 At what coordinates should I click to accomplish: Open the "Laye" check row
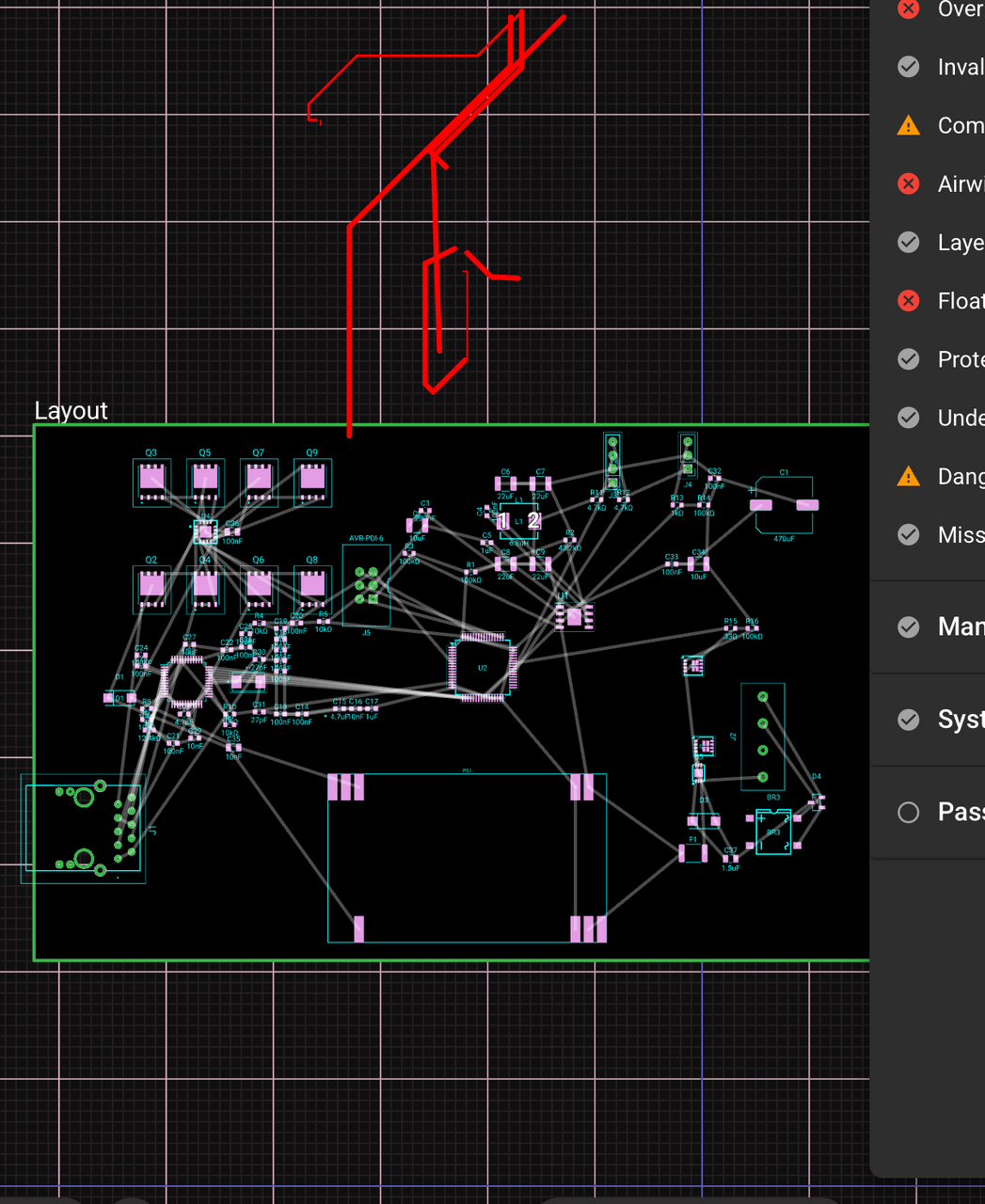point(929,242)
